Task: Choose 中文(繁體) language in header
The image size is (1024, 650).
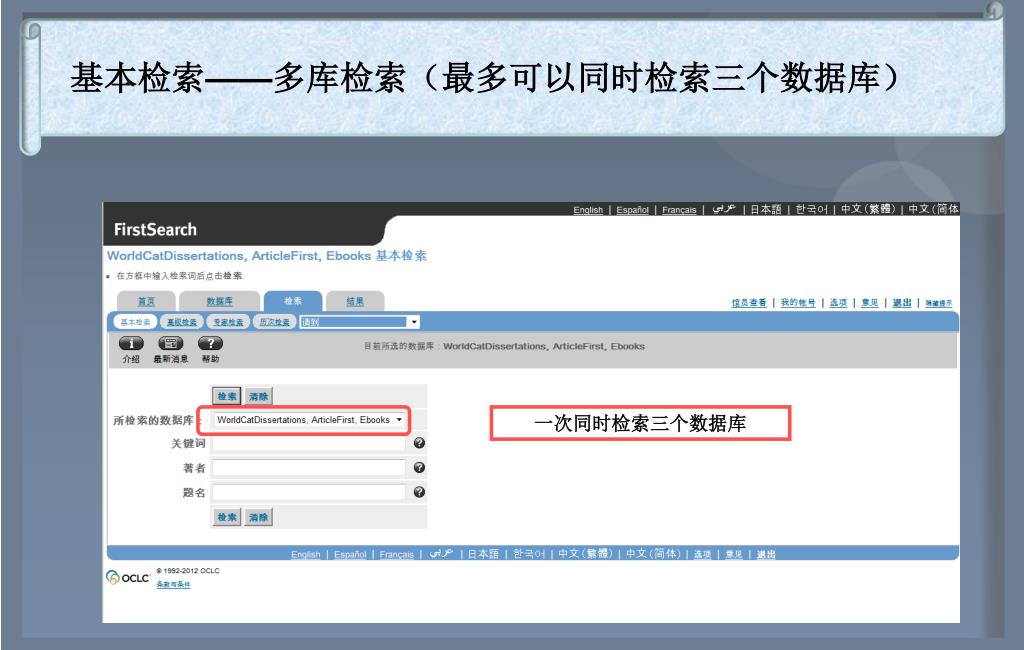Action: 868,209
